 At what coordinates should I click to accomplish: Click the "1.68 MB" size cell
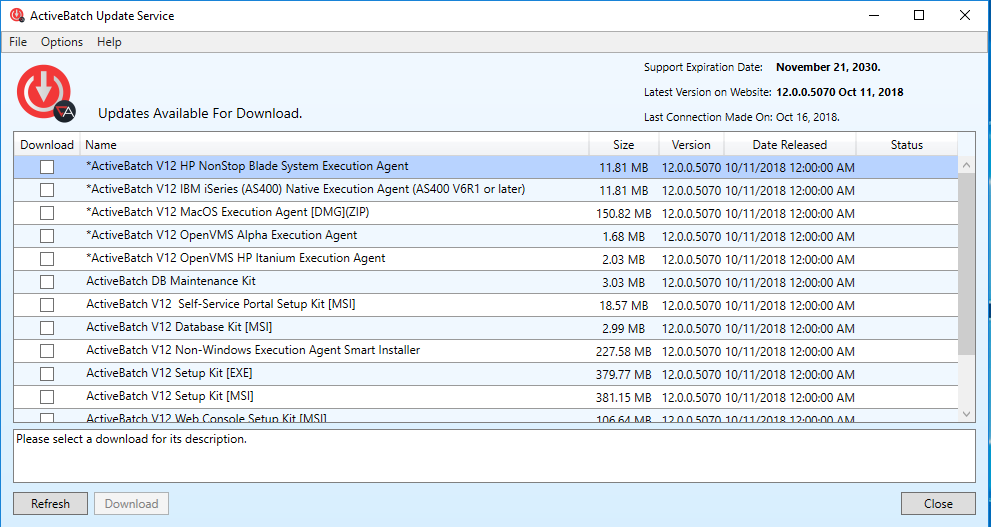[623, 237]
